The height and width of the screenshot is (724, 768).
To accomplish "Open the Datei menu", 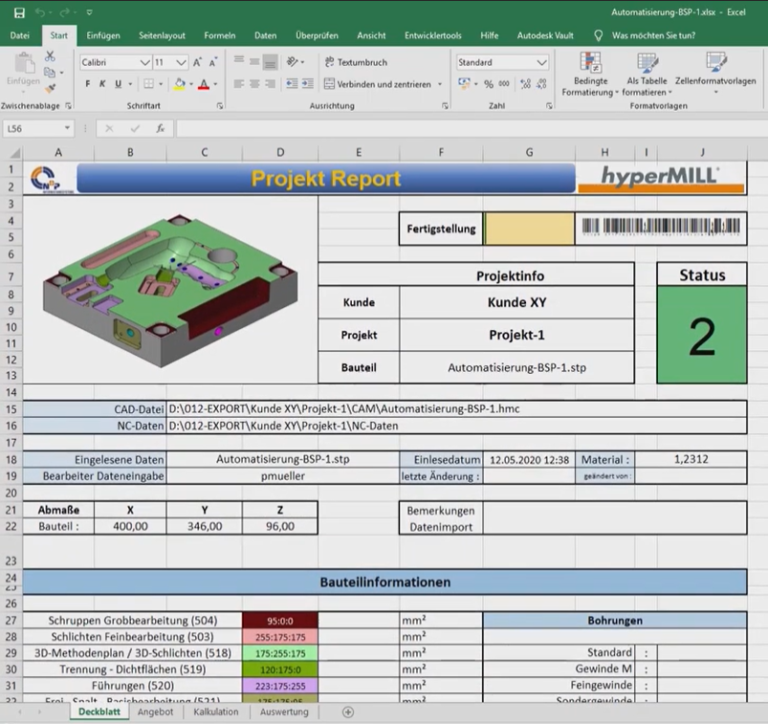I will 20,35.
